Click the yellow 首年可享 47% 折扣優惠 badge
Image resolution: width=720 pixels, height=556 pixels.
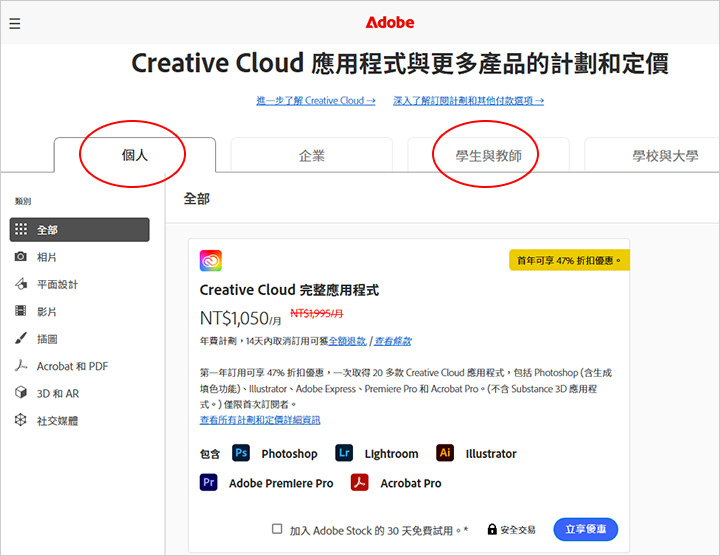tap(569, 260)
